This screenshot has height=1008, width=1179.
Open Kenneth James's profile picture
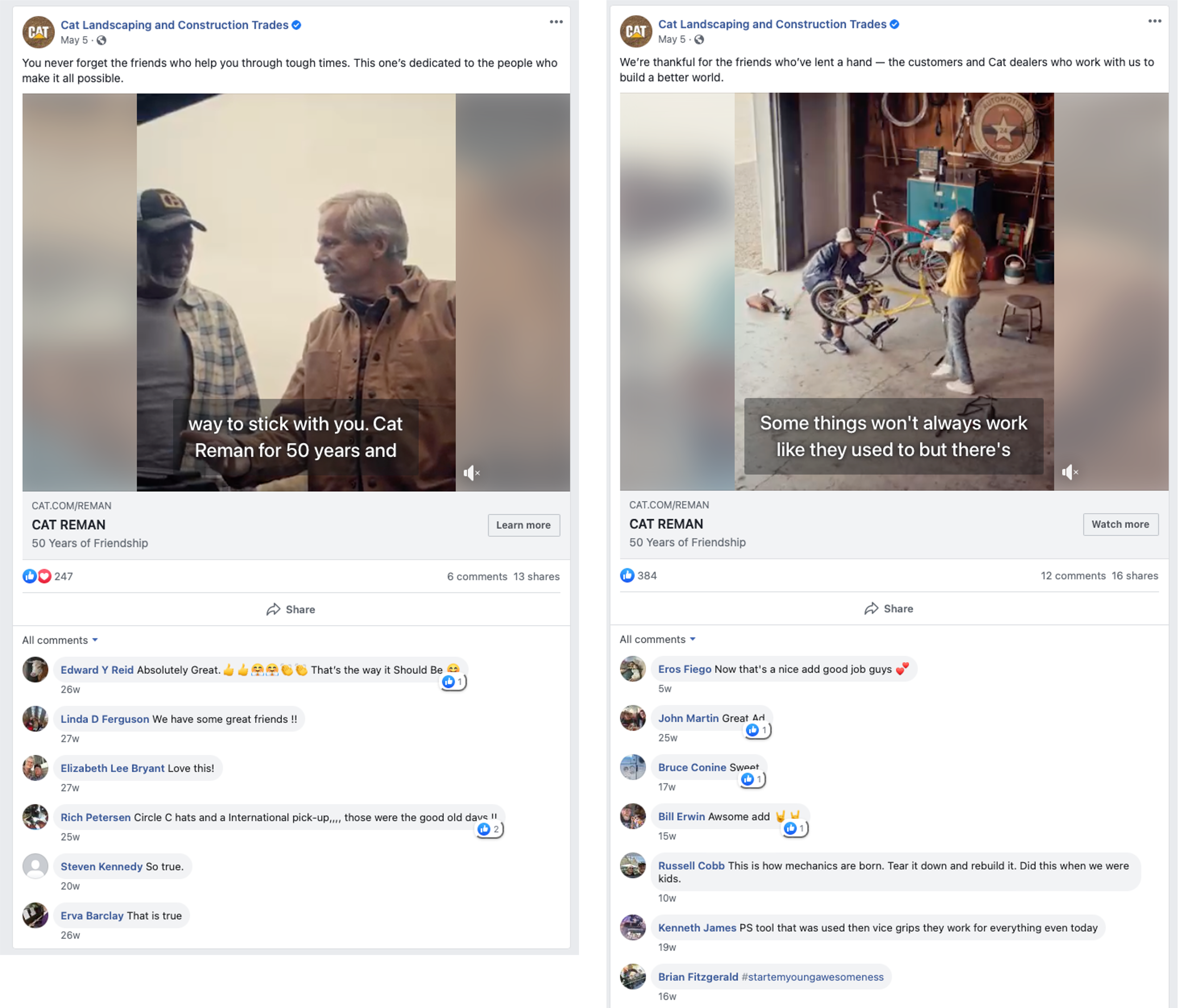(633, 928)
